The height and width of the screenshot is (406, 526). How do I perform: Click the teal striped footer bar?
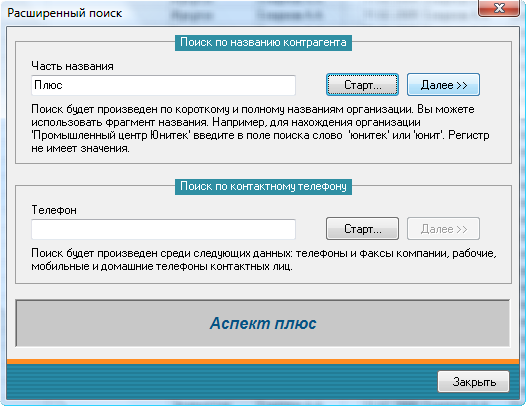click(221, 382)
